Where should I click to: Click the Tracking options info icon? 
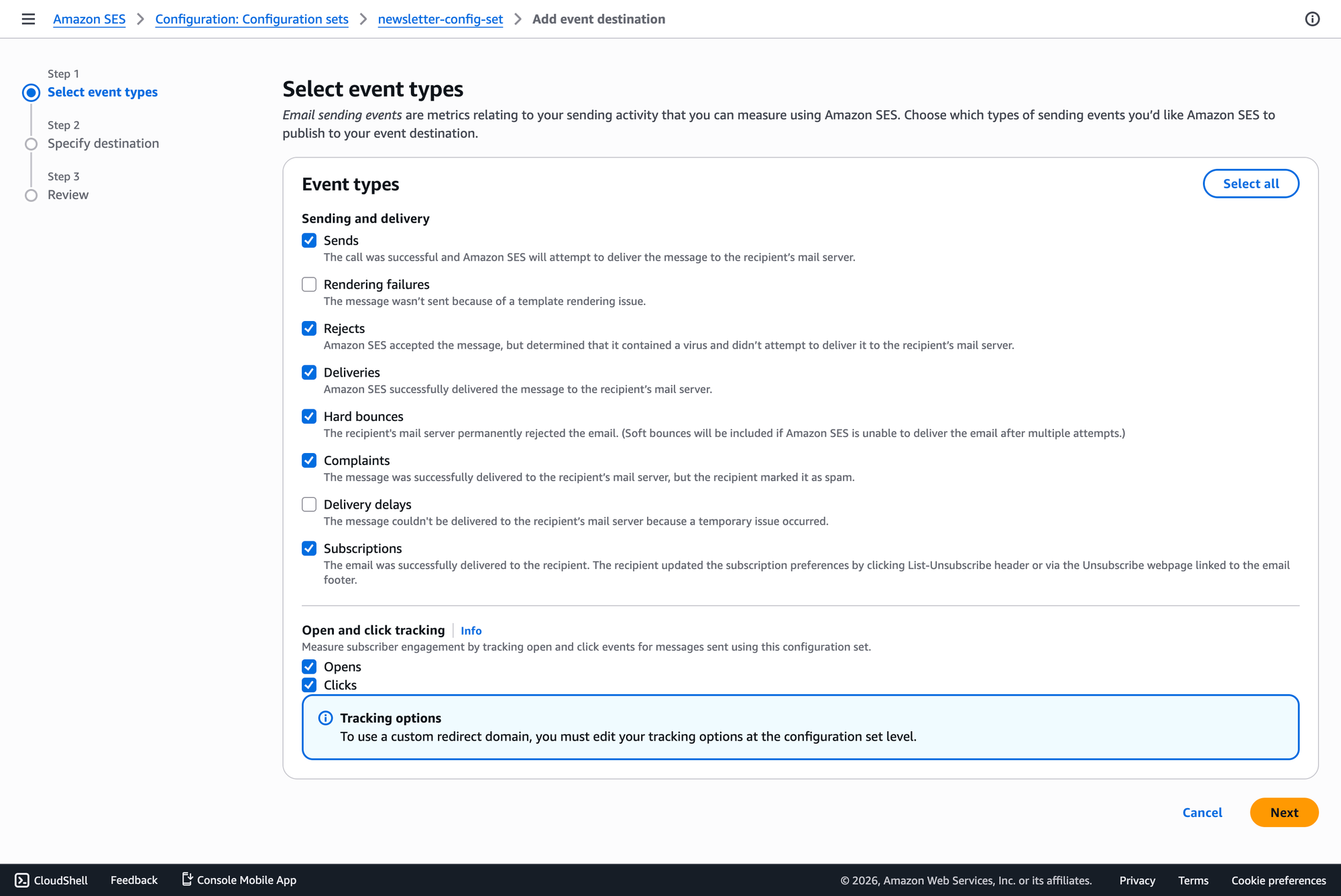325,718
